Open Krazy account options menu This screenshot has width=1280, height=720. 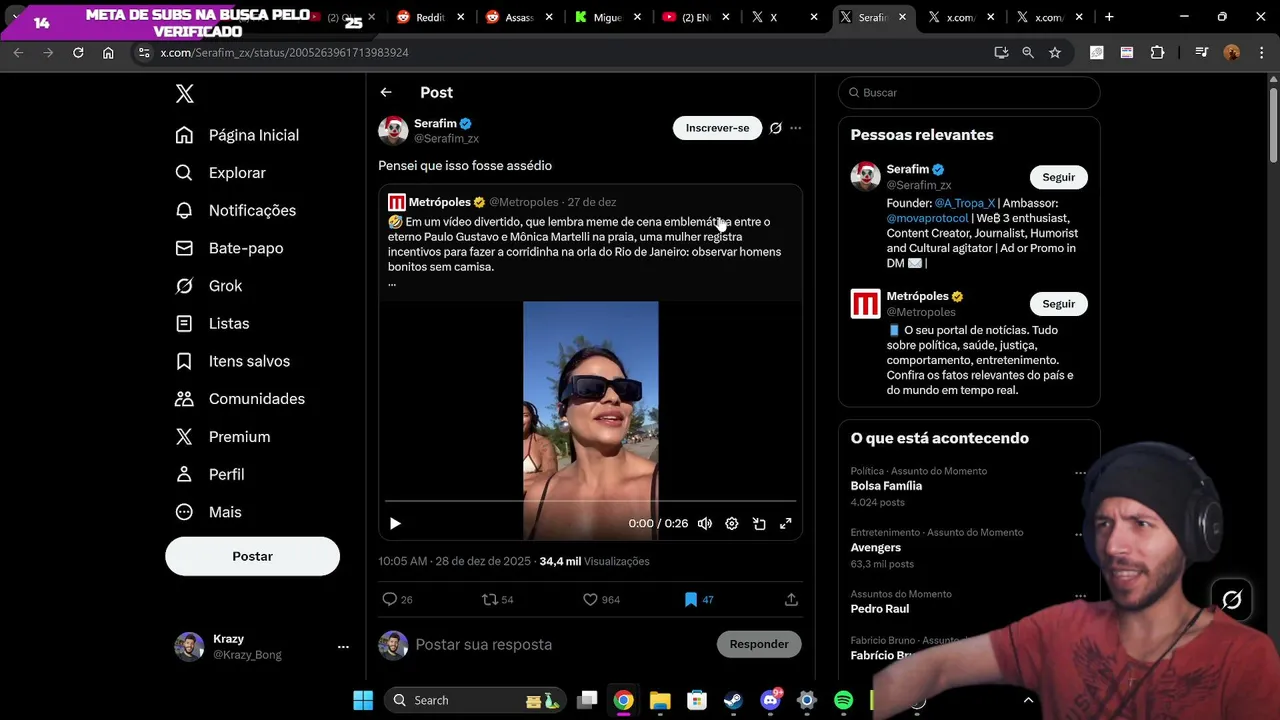pos(343,647)
